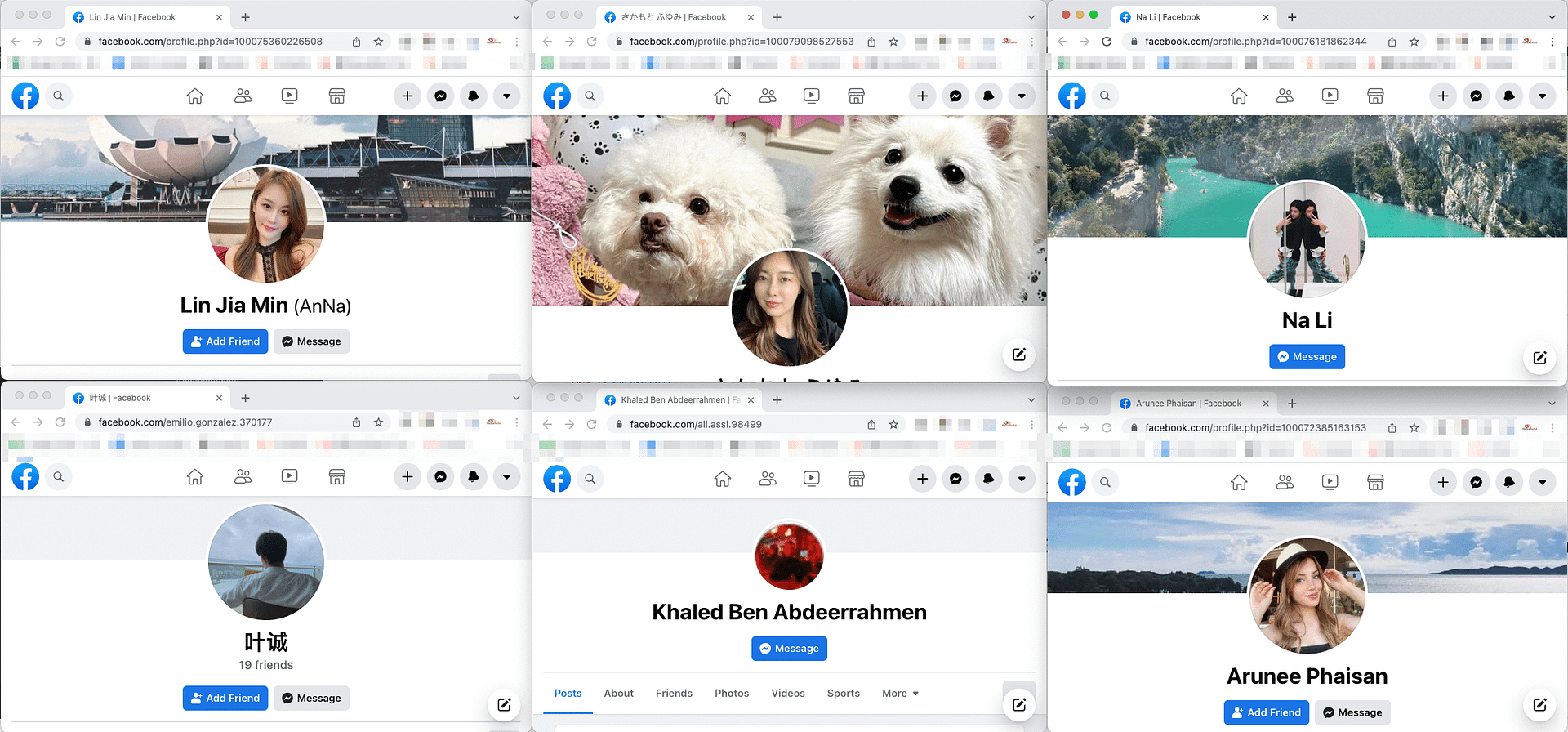Click 叶诚's profile picture thumbnail
Viewport: 1568px width, 732px height.
click(x=266, y=562)
